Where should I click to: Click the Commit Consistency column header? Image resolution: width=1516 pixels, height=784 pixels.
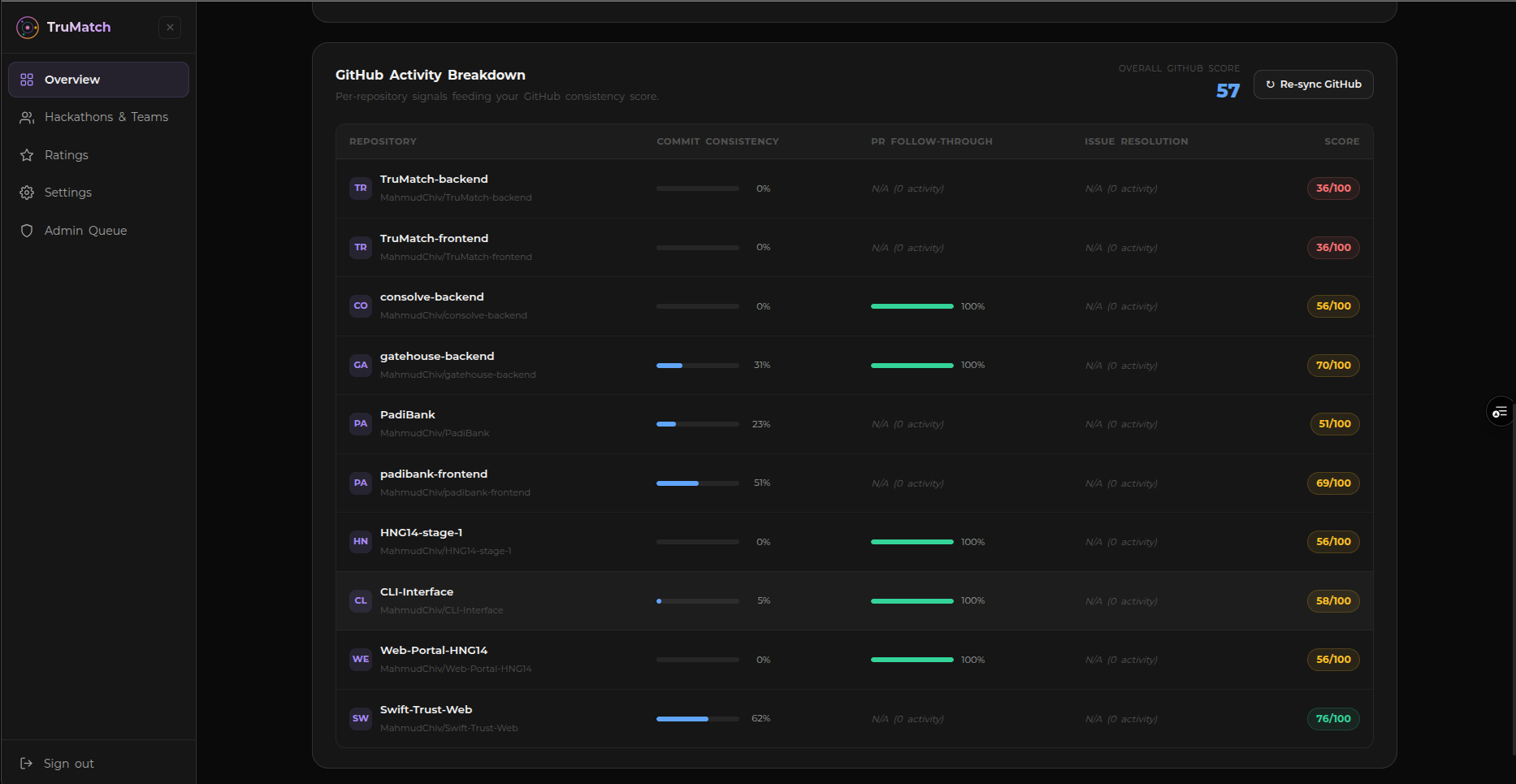[x=717, y=142]
